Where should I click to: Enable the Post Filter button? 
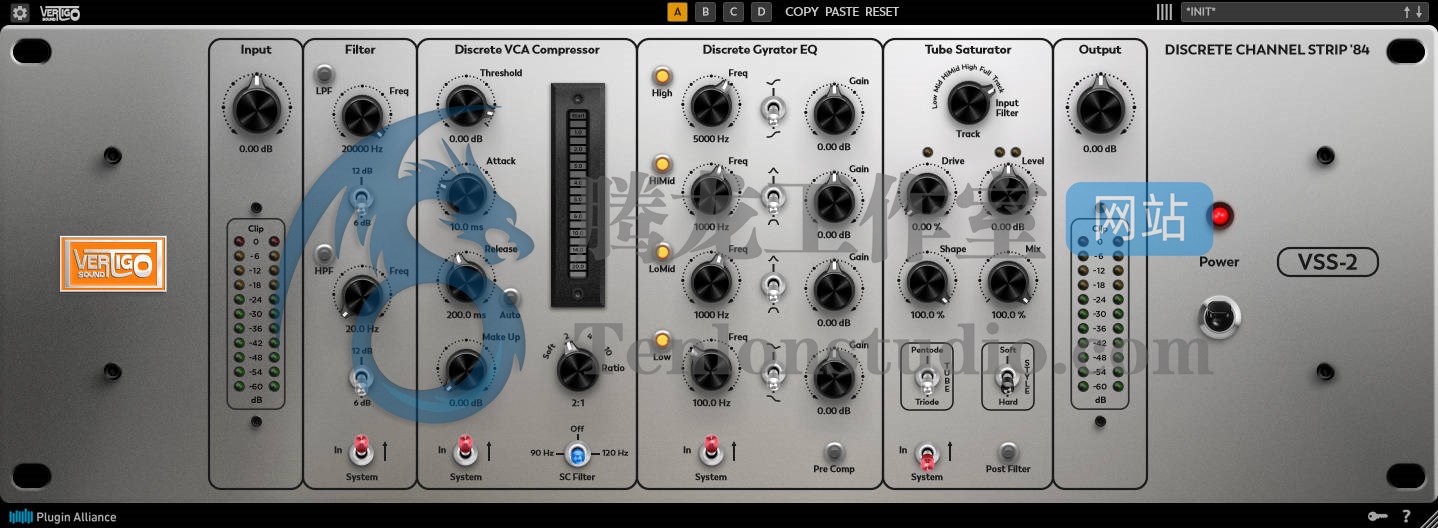[x=1008, y=452]
